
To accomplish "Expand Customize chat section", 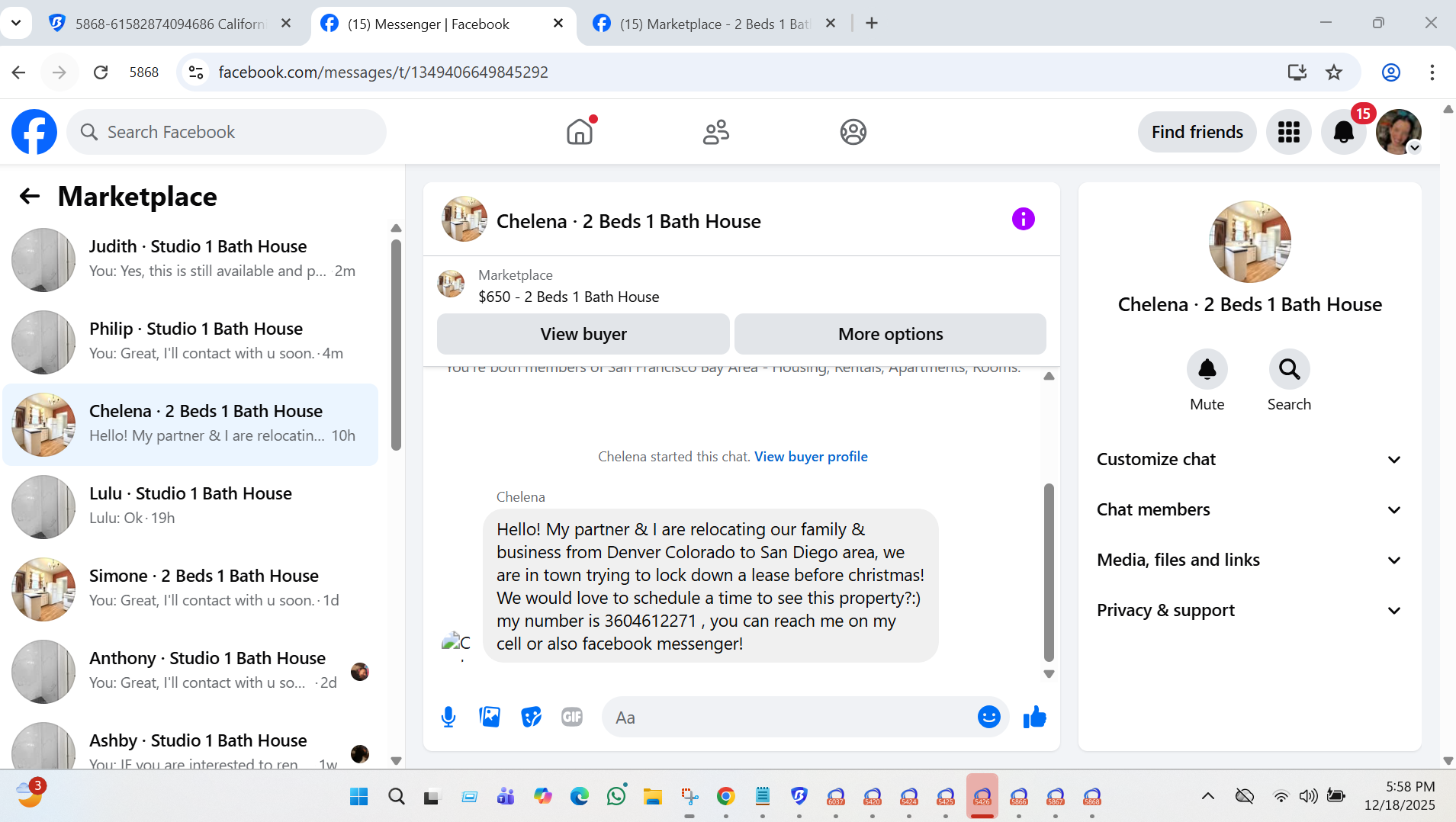I will pos(1249,459).
